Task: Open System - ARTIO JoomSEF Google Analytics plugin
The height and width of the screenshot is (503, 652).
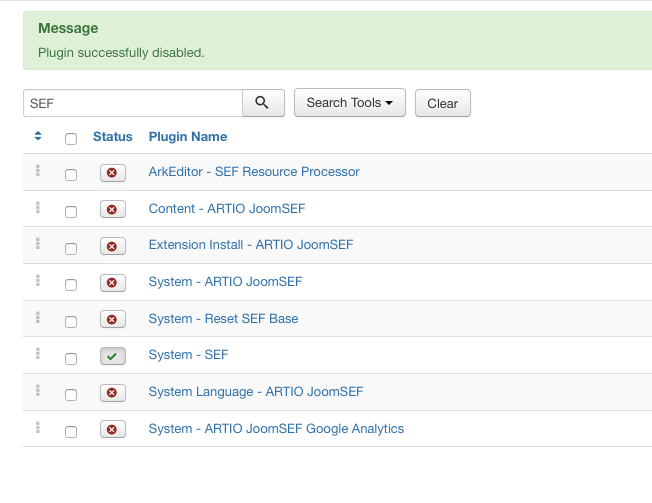Action: [x=276, y=429]
